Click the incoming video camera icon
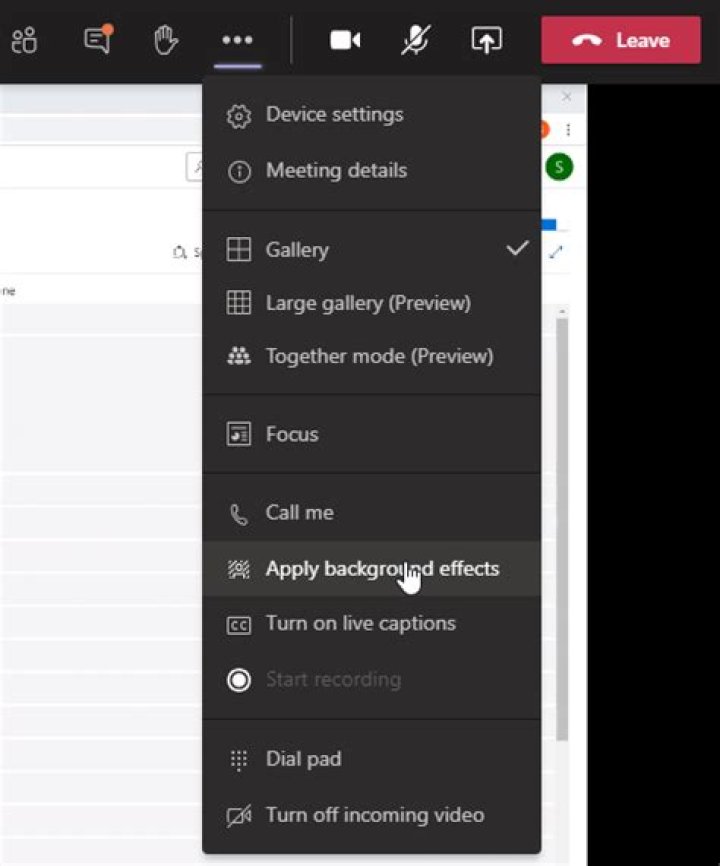 tap(239, 816)
